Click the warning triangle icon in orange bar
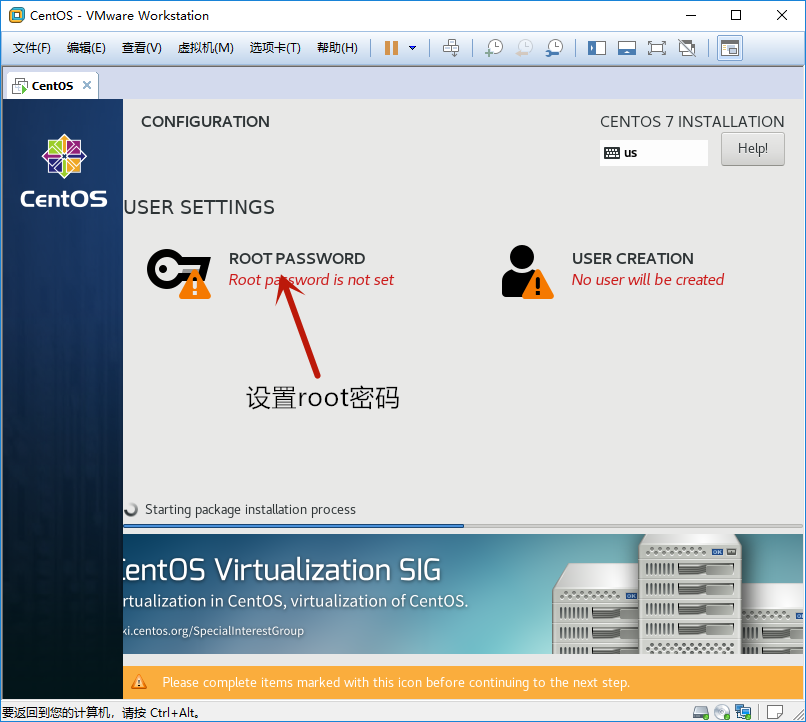 [x=139, y=682]
